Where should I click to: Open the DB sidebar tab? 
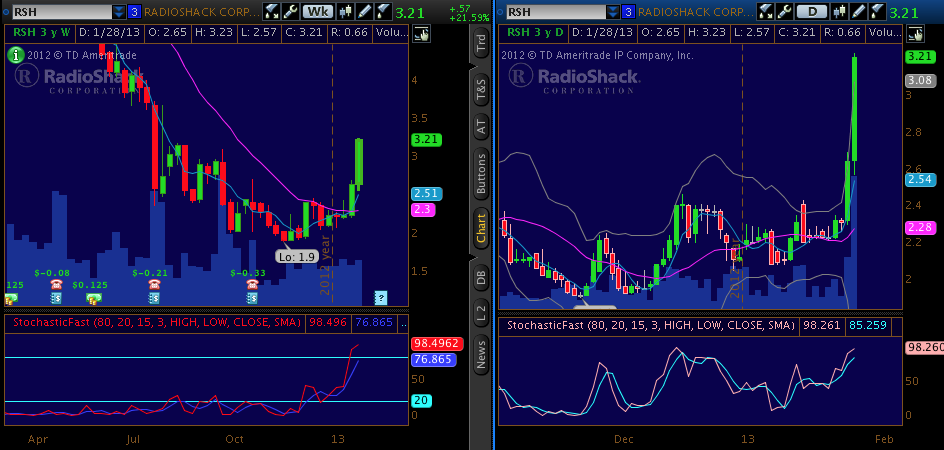click(481, 277)
